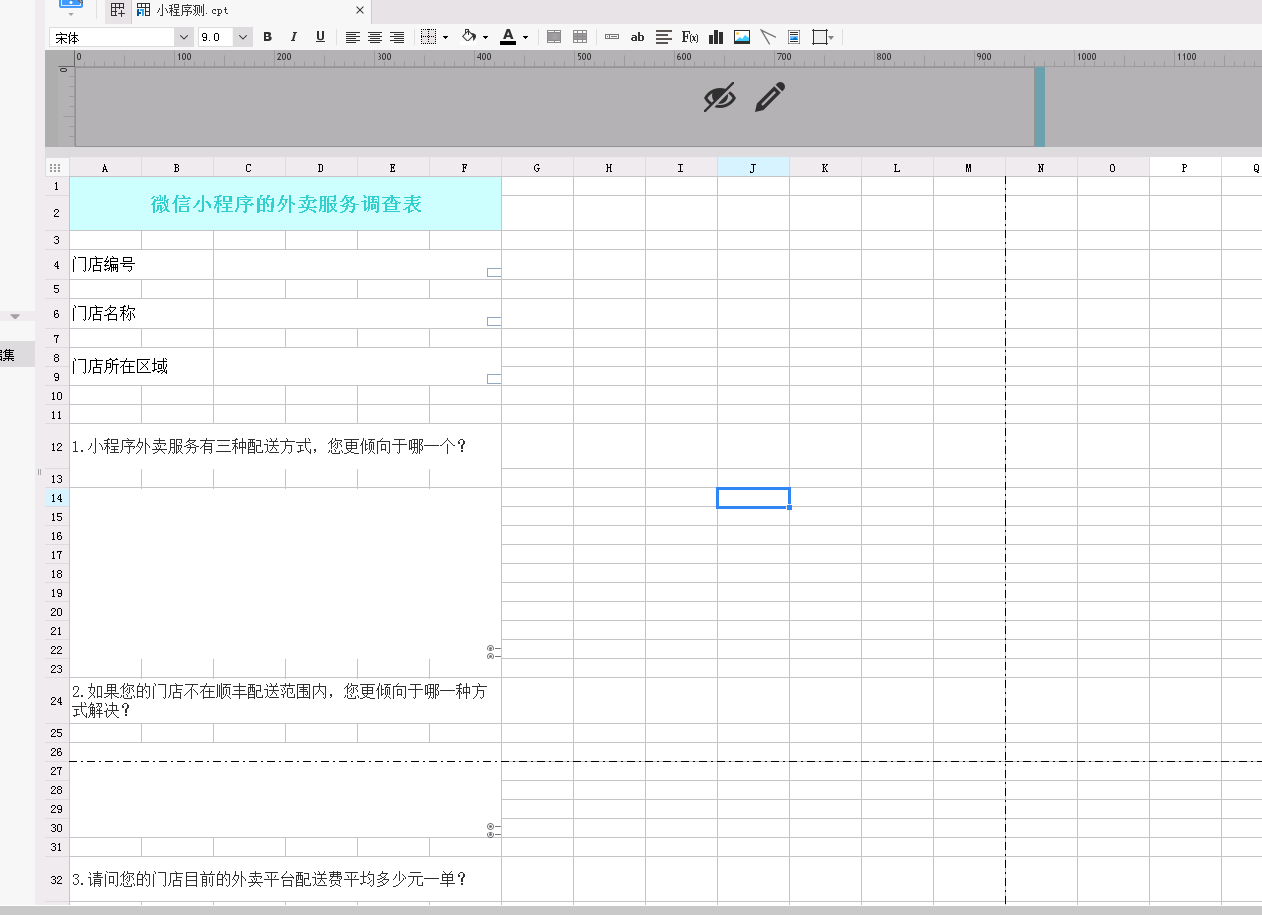1262x915 pixels.
Task: Toggle bold formatting
Action: point(267,37)
